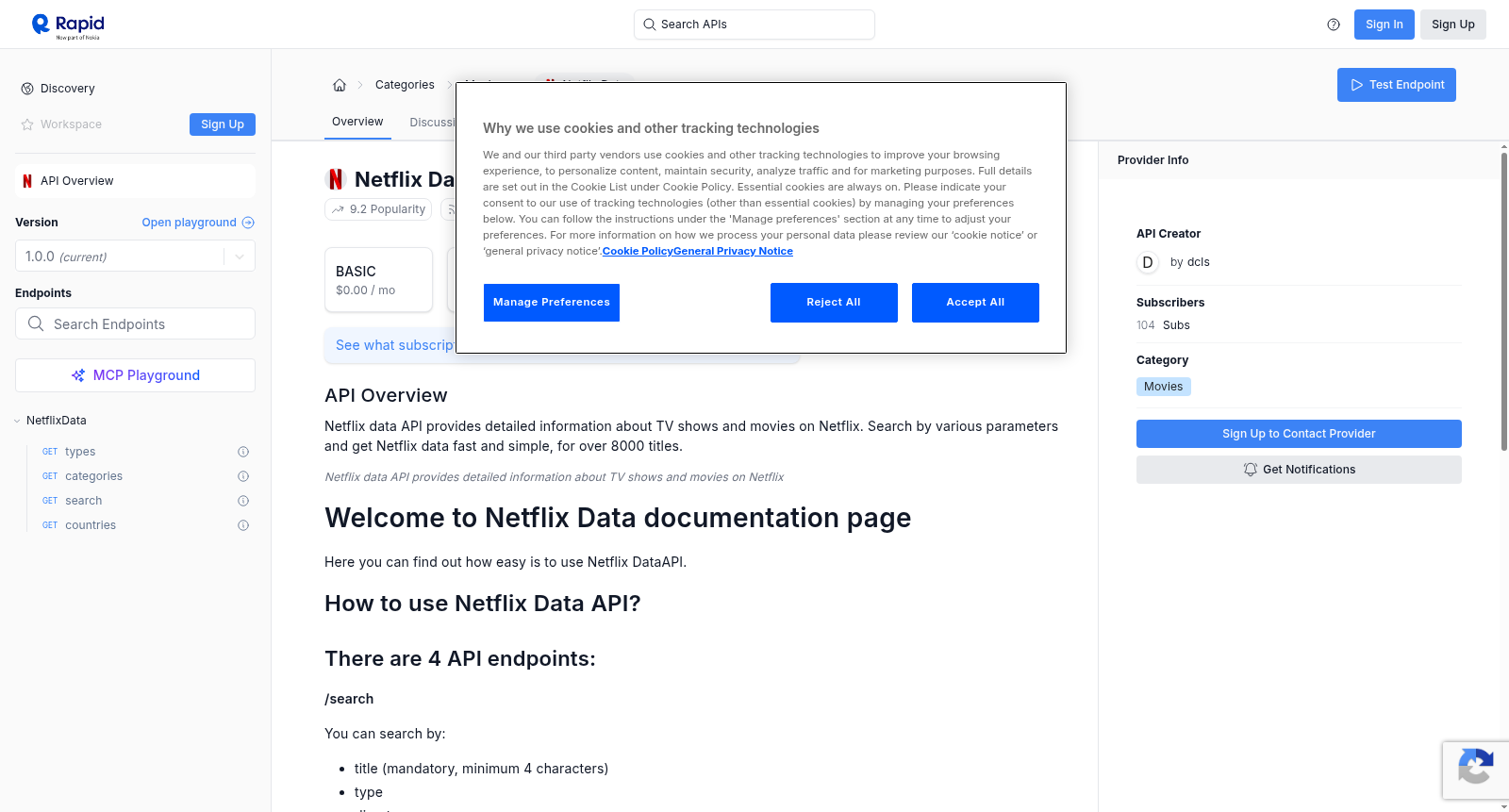Click the 'by dcls' creator name
The height and width of the screenshot is (812, 1509).
pyautogui.click(x=1189, y=262)
